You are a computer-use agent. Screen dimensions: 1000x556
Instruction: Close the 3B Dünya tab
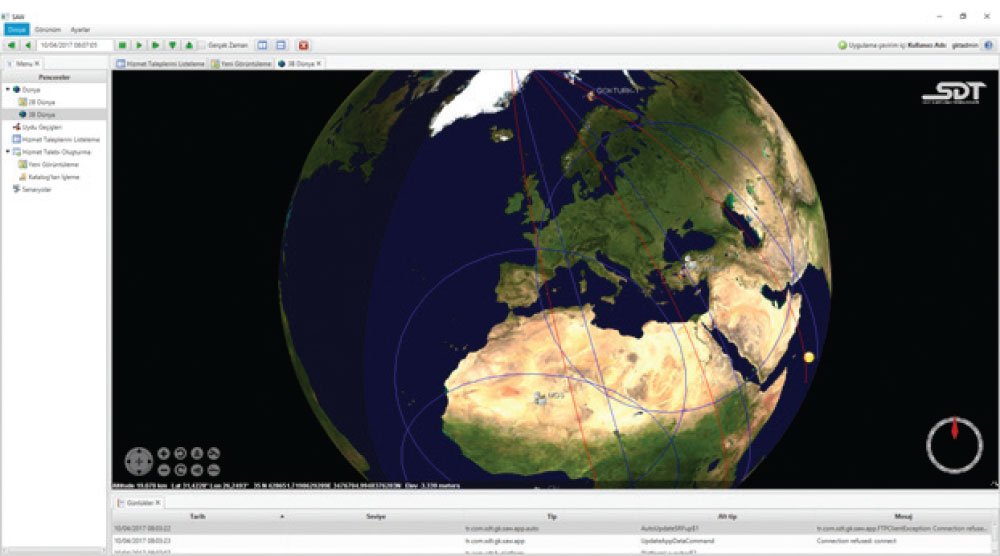320,63
